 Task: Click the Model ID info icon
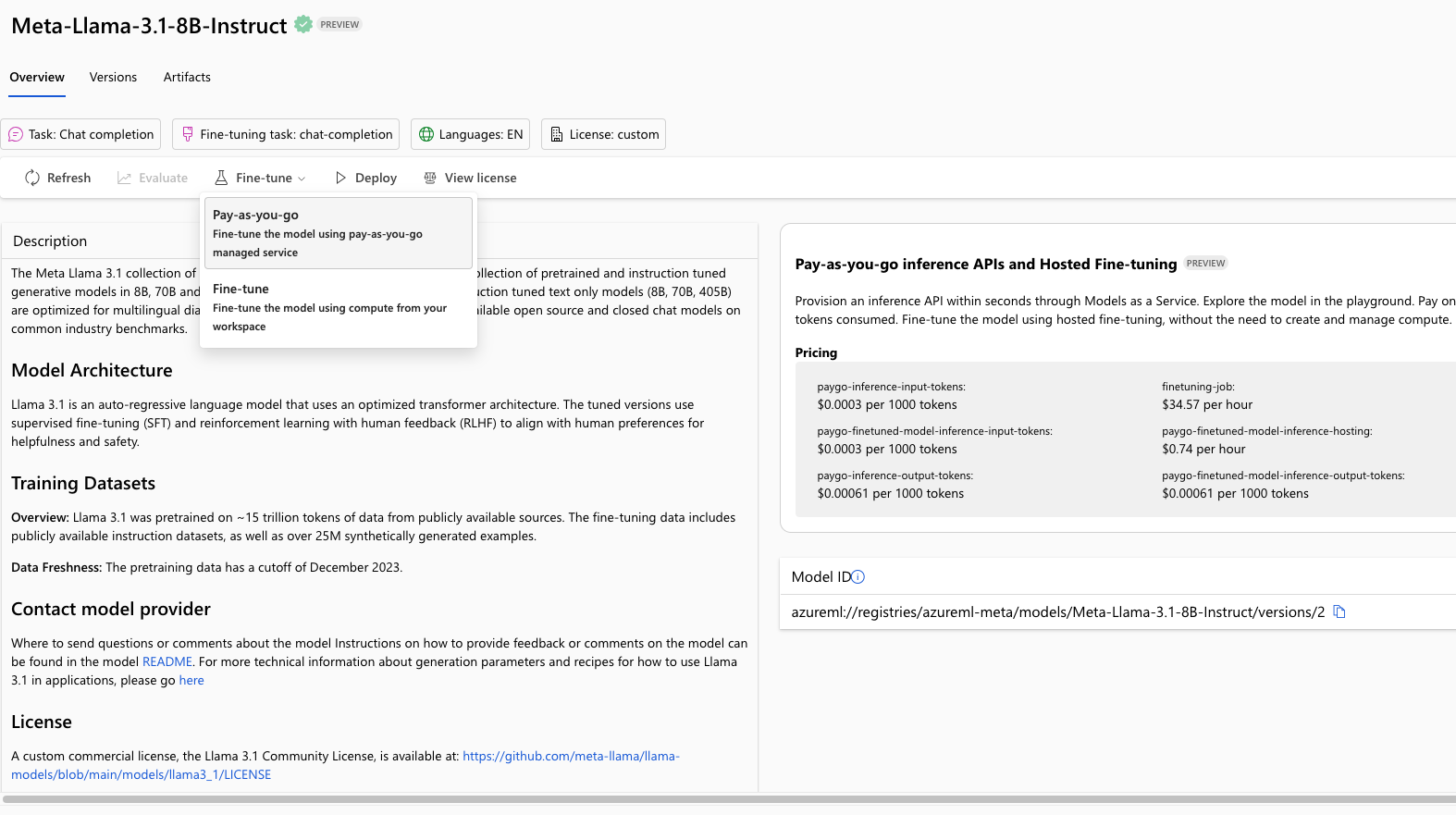[858, 576]
